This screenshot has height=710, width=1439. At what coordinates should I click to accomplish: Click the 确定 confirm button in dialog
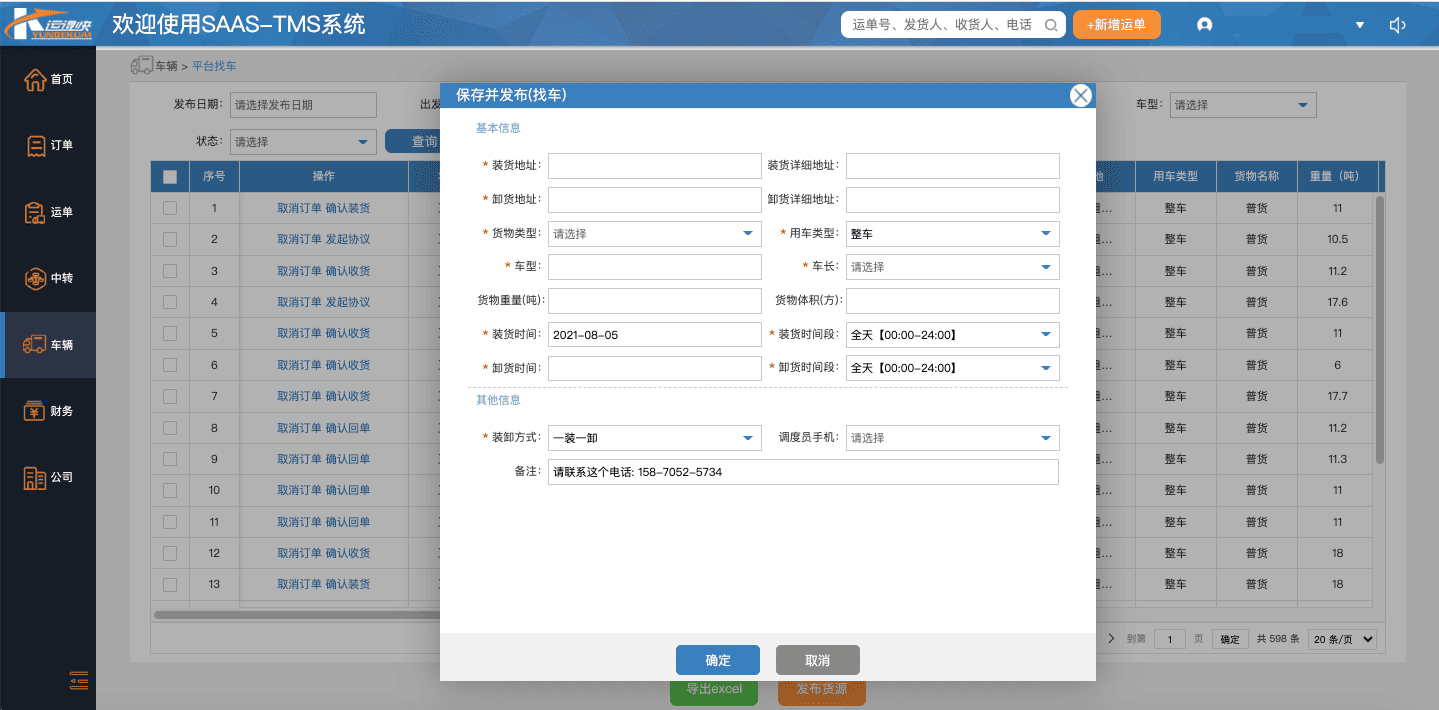pyautogui.click(x=717, y=660)
